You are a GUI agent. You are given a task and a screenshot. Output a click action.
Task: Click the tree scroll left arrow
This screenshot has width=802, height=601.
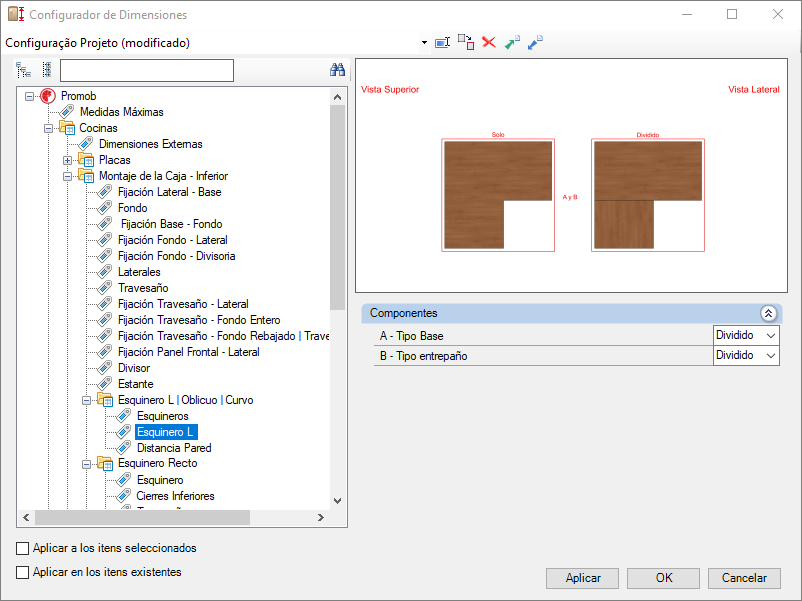pos(26,517)
